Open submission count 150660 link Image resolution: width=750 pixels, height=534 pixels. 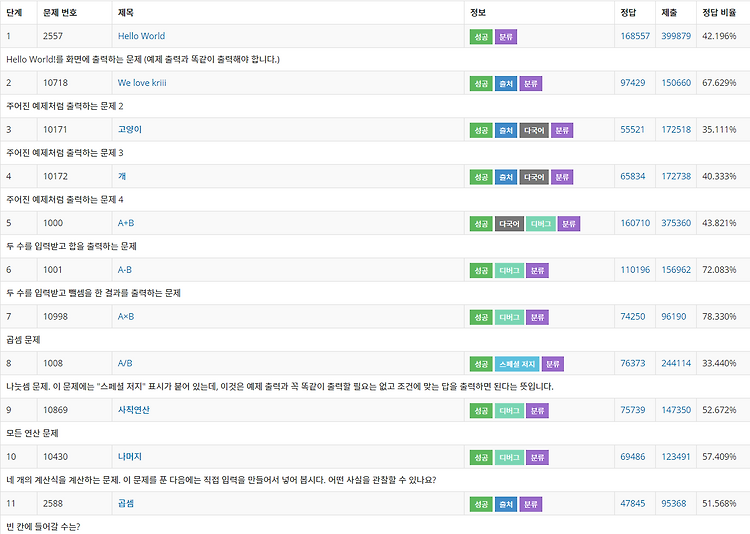(676, 83)
